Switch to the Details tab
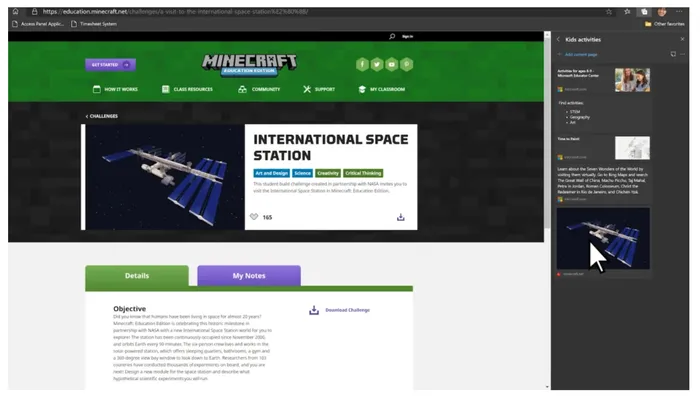 click(x=137, y=276)
